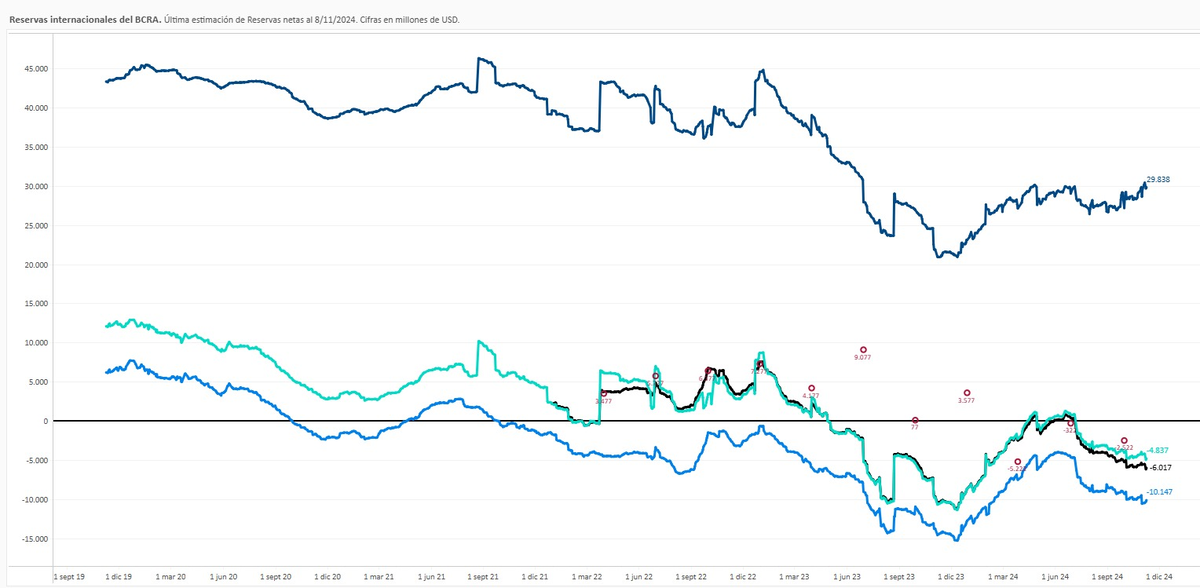This screenshot has width=1200, height=588.
Task: Click the '1 mar 22' x-axis date label
Action: pos(588,577)
